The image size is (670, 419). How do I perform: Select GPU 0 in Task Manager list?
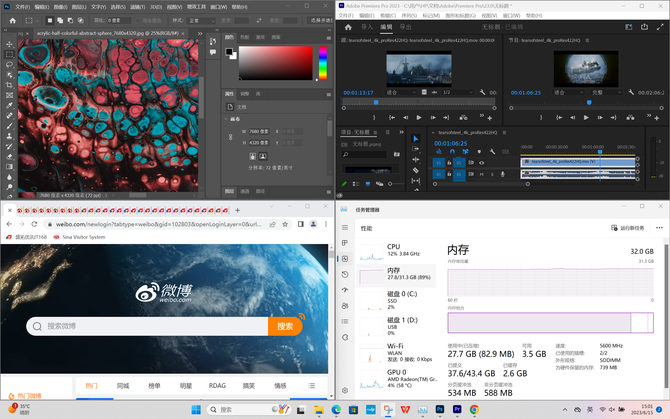click(397, 378)
